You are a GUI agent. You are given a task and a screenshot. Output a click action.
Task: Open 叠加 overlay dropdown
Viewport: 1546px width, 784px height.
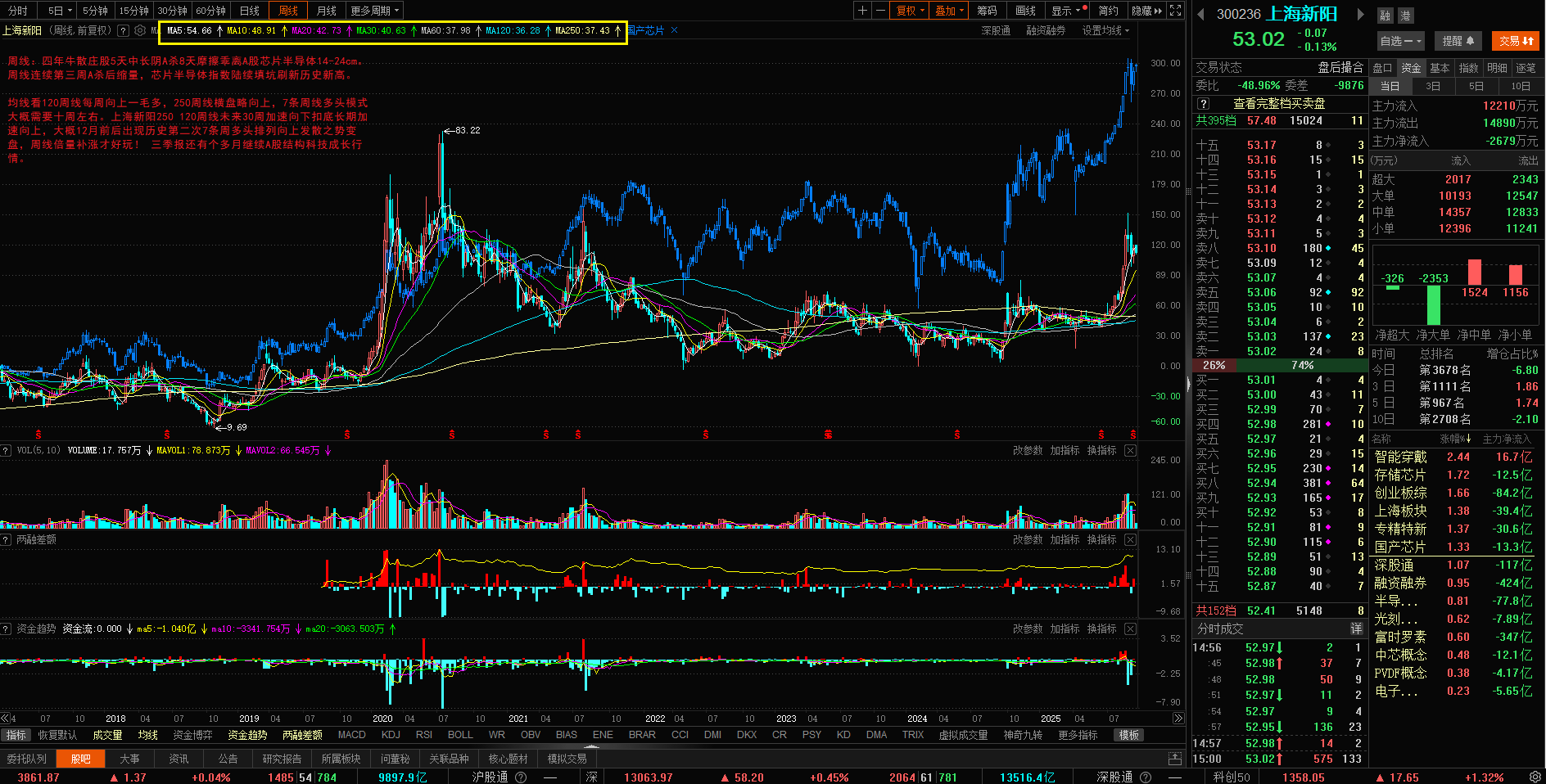pyautogui.click(x=950, y=11)
